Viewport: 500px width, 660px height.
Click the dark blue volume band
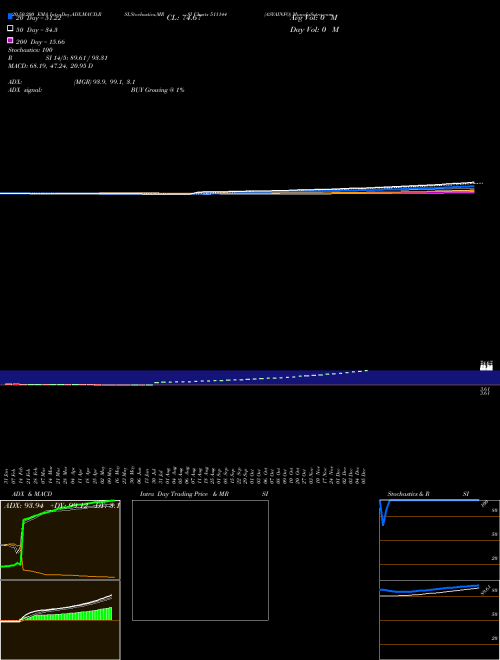click(x=250, y=378)
